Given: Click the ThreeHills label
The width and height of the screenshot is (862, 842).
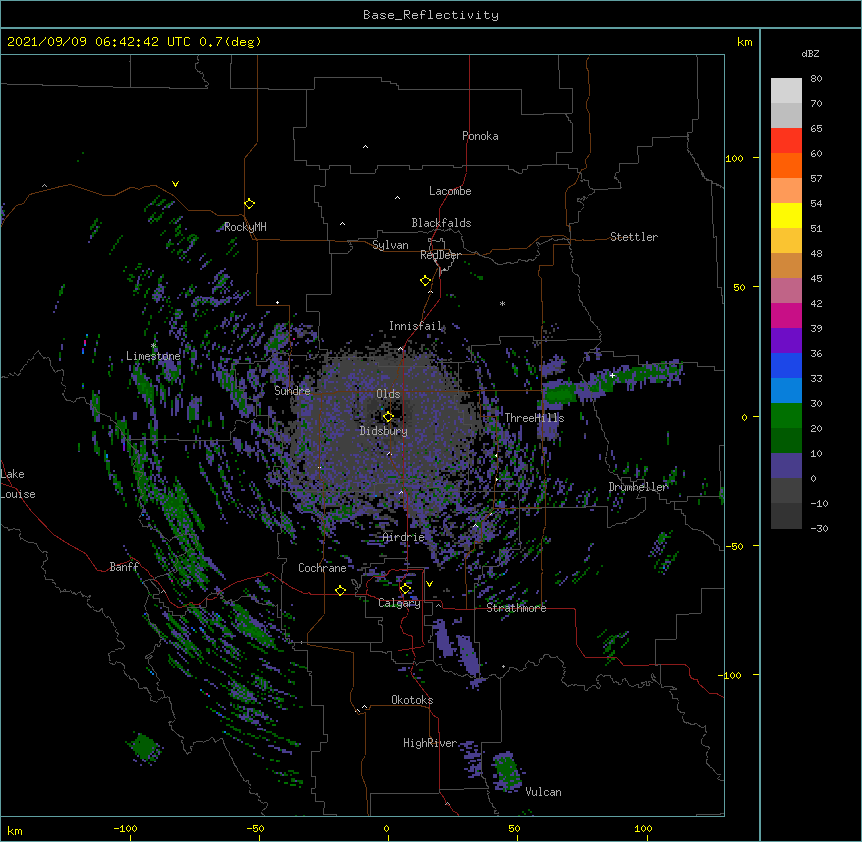Looking at the screenshot, I should click(534, 418).
